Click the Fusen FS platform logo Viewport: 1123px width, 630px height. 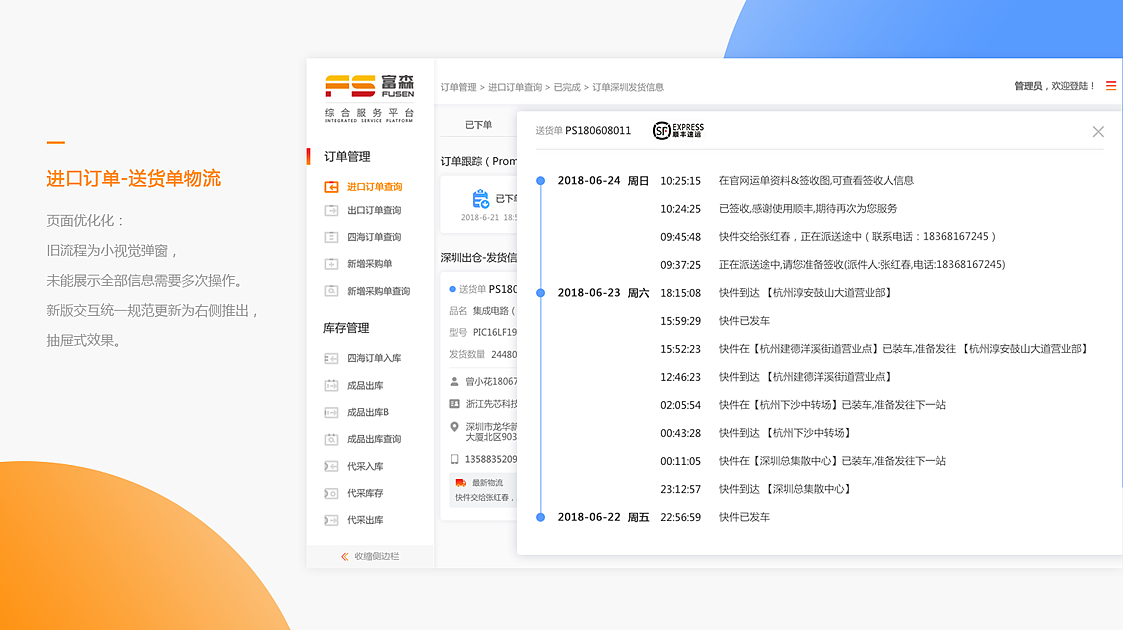(370, 98)
